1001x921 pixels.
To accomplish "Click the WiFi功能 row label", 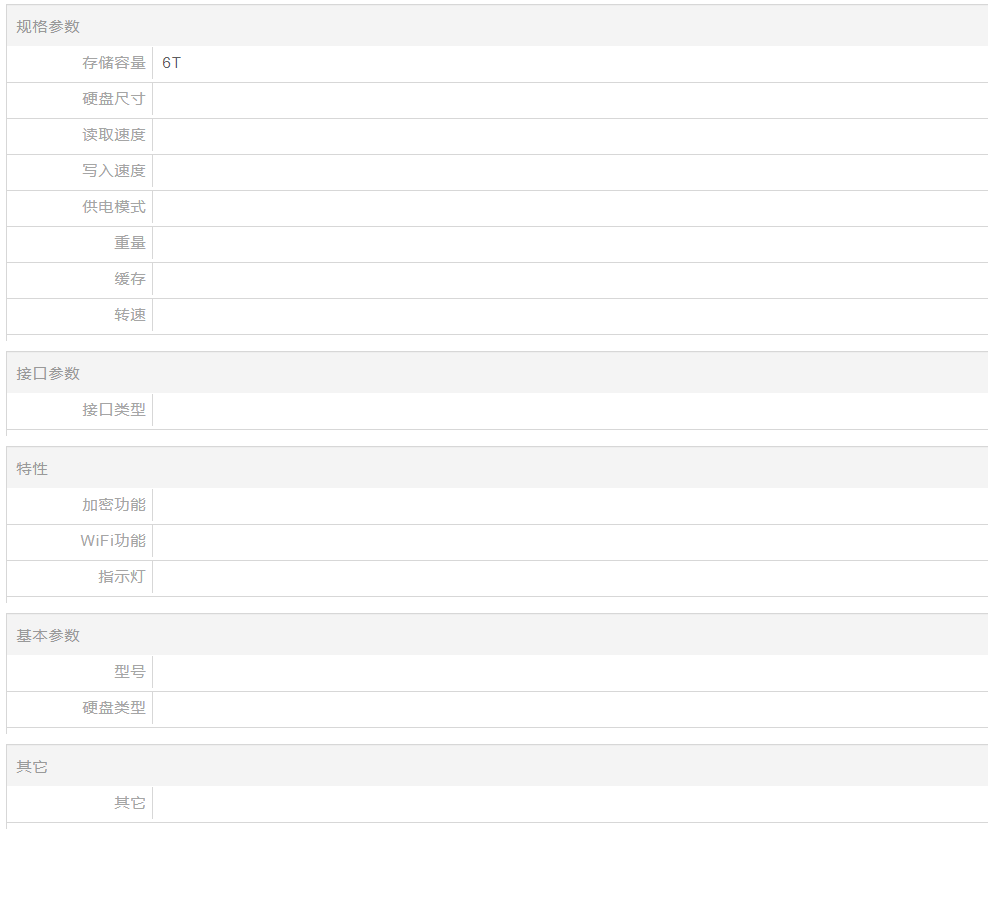I will click(x=113, y=541).
